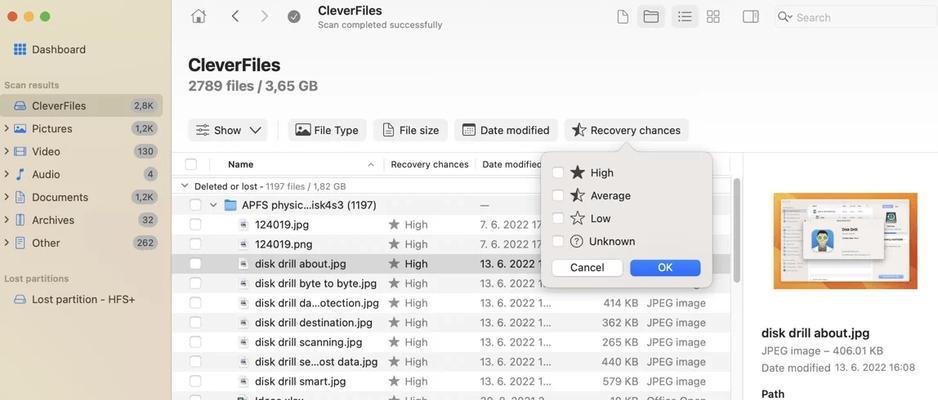Sort by Date modified column header

(x=511, y=164)
